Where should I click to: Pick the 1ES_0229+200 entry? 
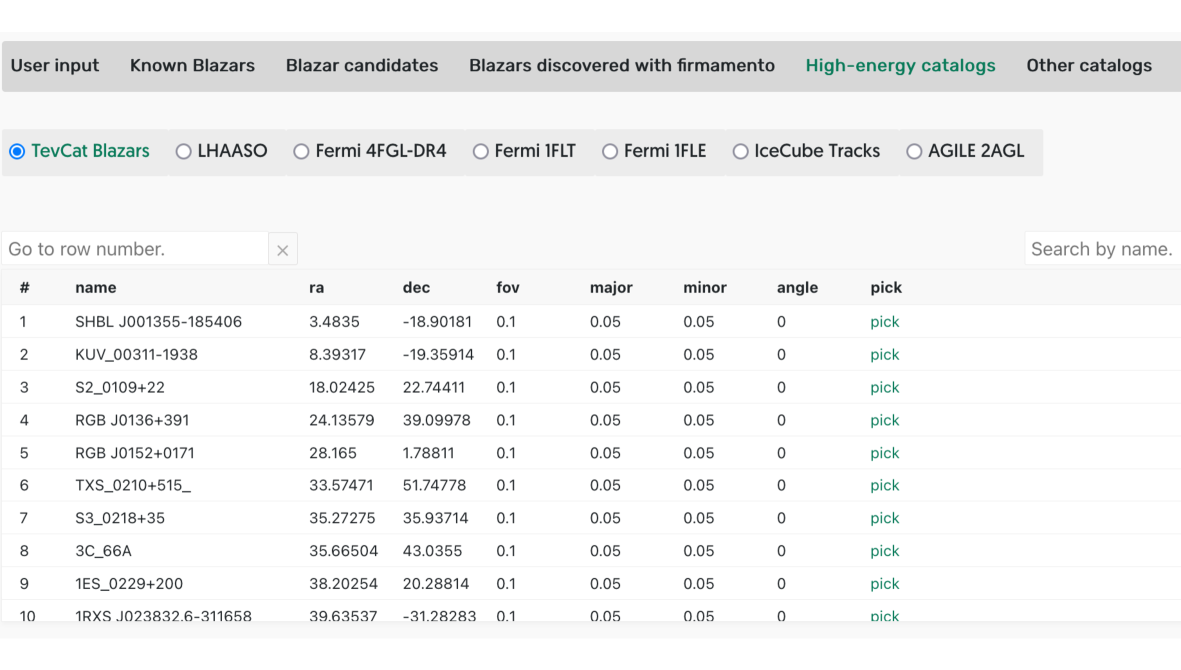click(x=884, y=584)
